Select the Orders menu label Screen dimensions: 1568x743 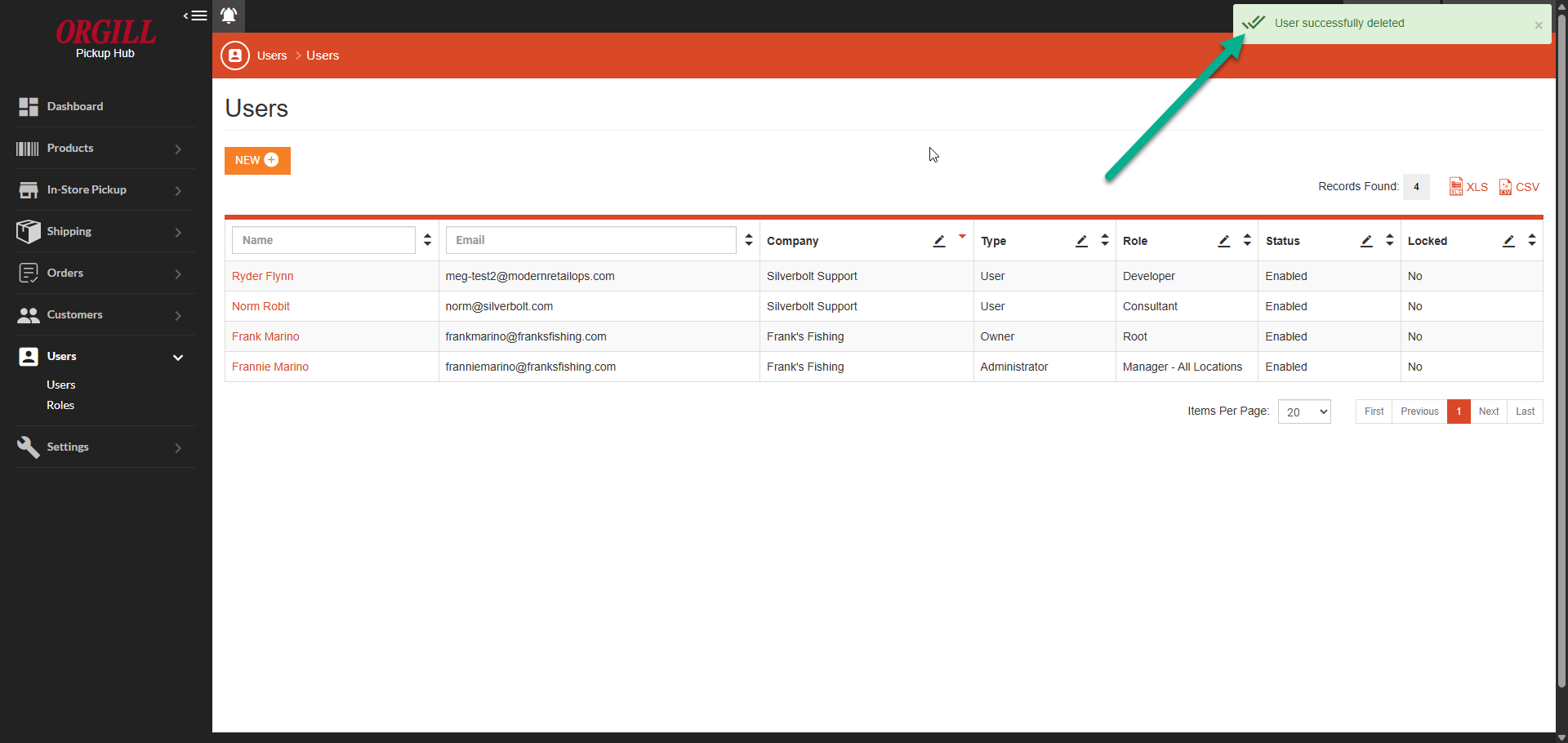click(65, 273)
